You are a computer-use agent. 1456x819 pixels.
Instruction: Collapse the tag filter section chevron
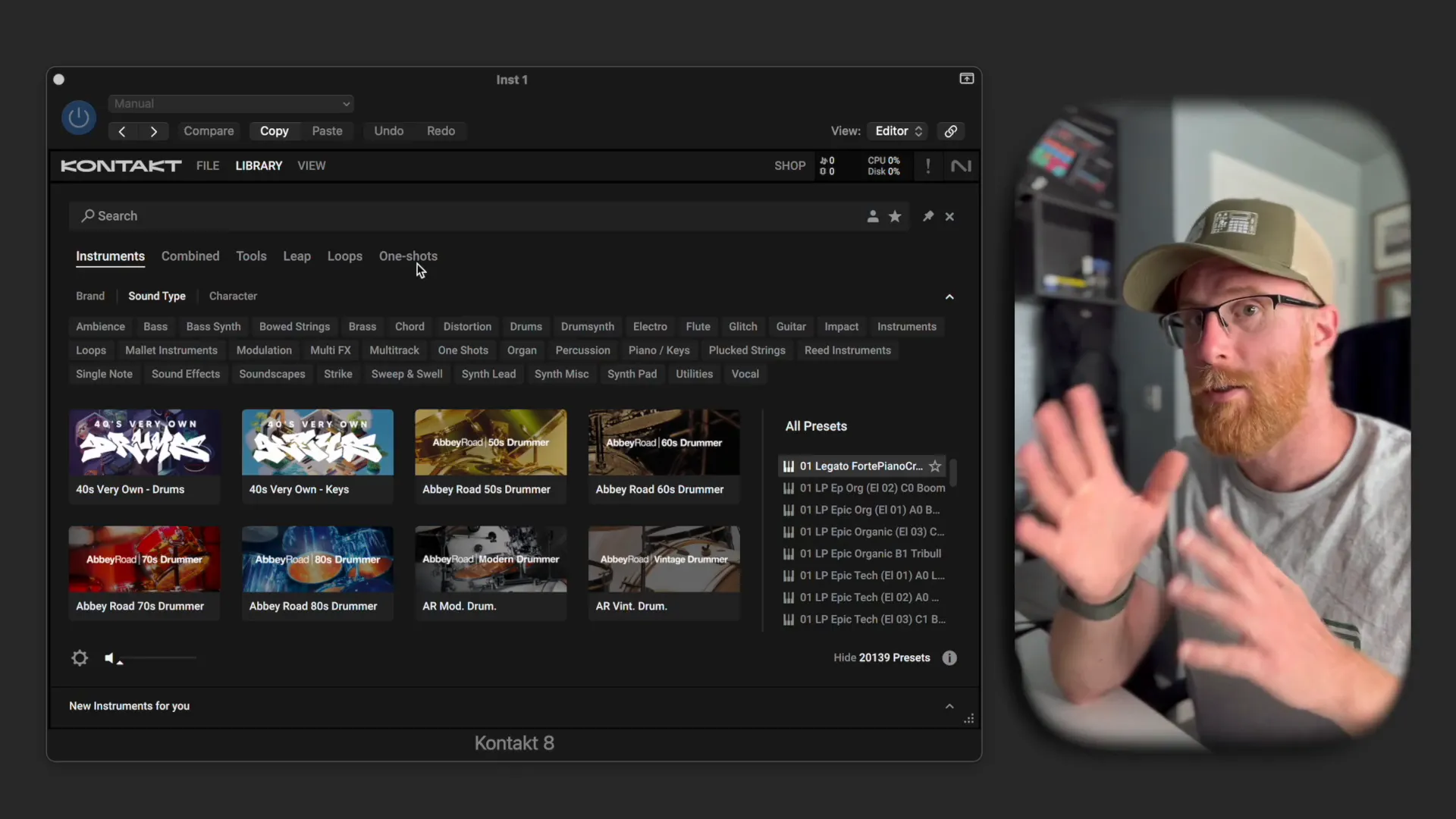(949, 297)
